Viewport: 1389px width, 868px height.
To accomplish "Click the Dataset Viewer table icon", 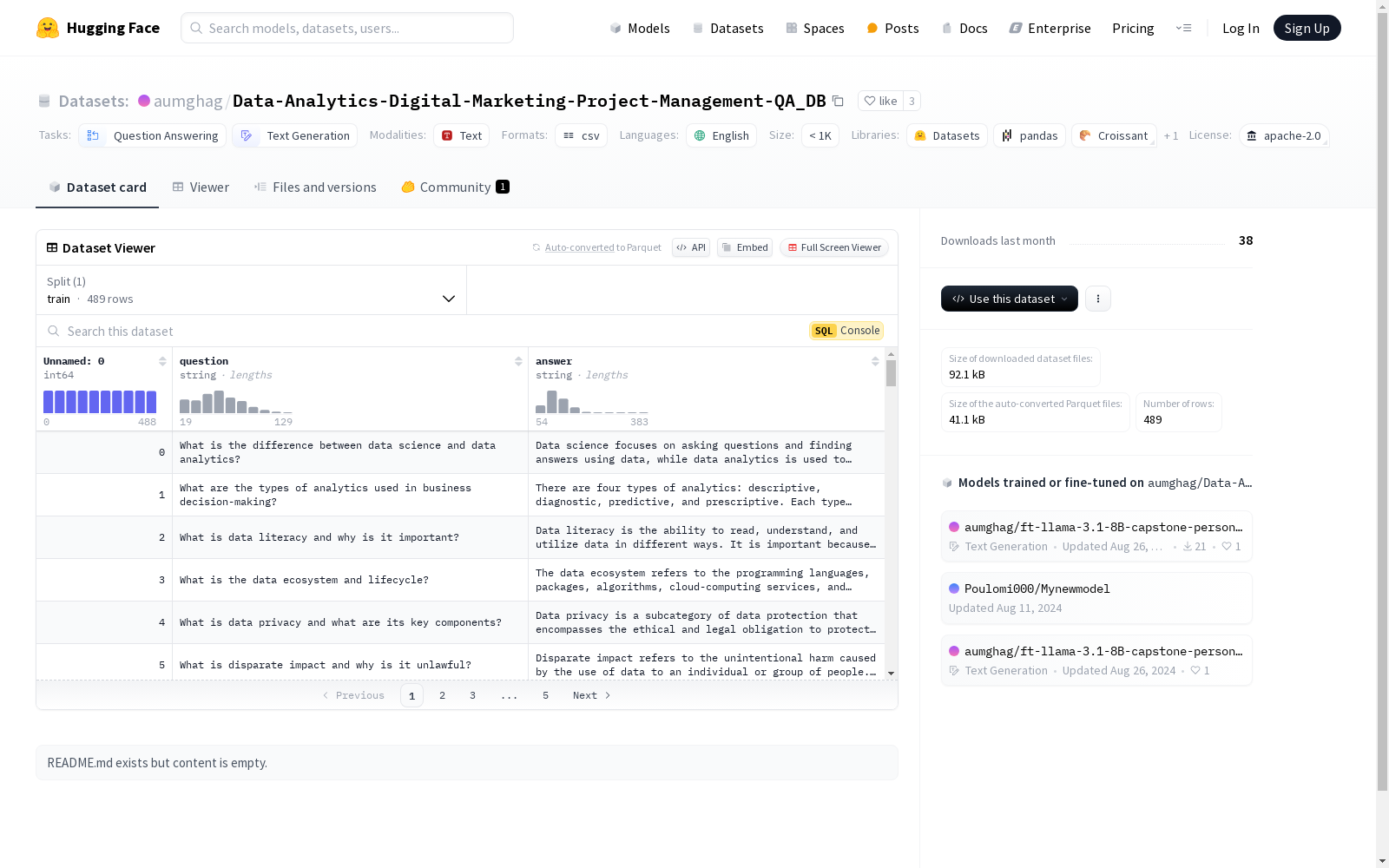I will coord(52,247).
